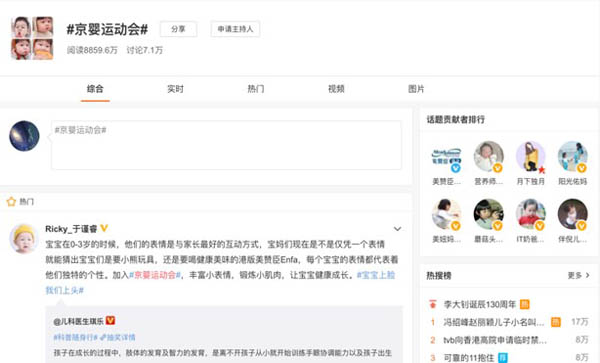Click the #京婴运动会# page title
Viewport: 600px width, 363px height.
(x=107, y=29)
